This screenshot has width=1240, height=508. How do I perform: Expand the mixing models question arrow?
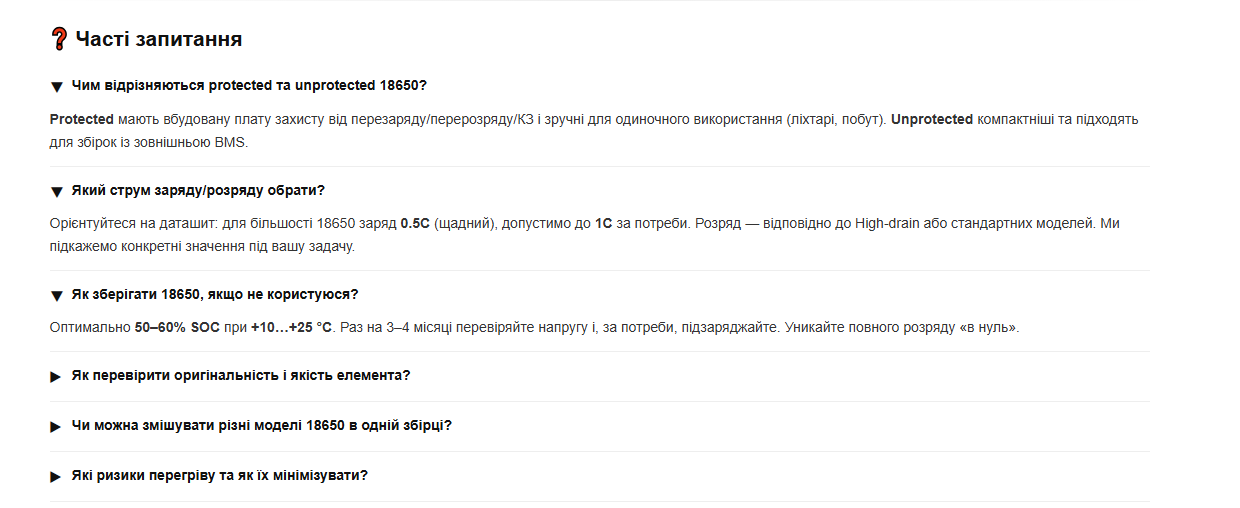tap(56, 426)
